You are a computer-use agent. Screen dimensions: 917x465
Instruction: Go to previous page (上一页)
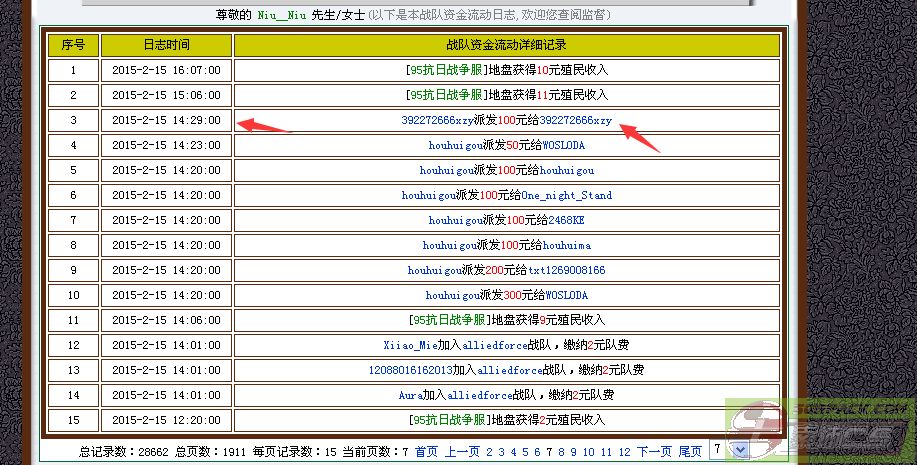pyautogui.click(x=462, y=452)
